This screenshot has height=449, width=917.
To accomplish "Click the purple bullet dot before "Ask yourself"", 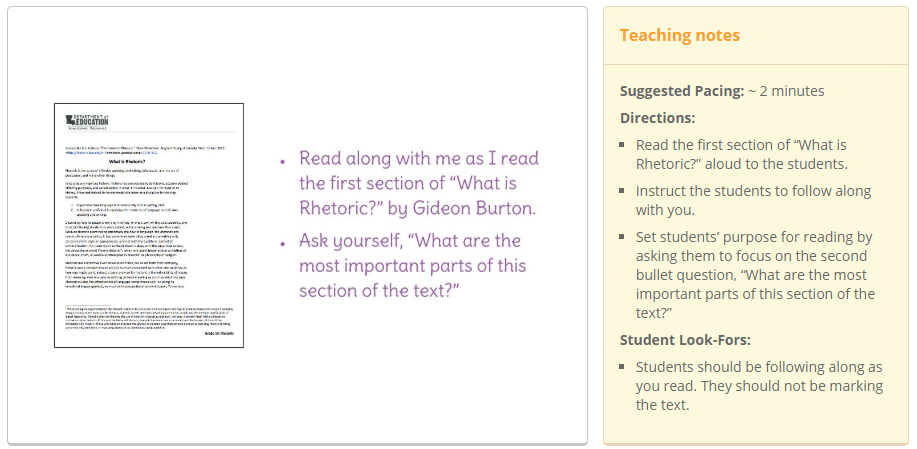I will 284,242.
